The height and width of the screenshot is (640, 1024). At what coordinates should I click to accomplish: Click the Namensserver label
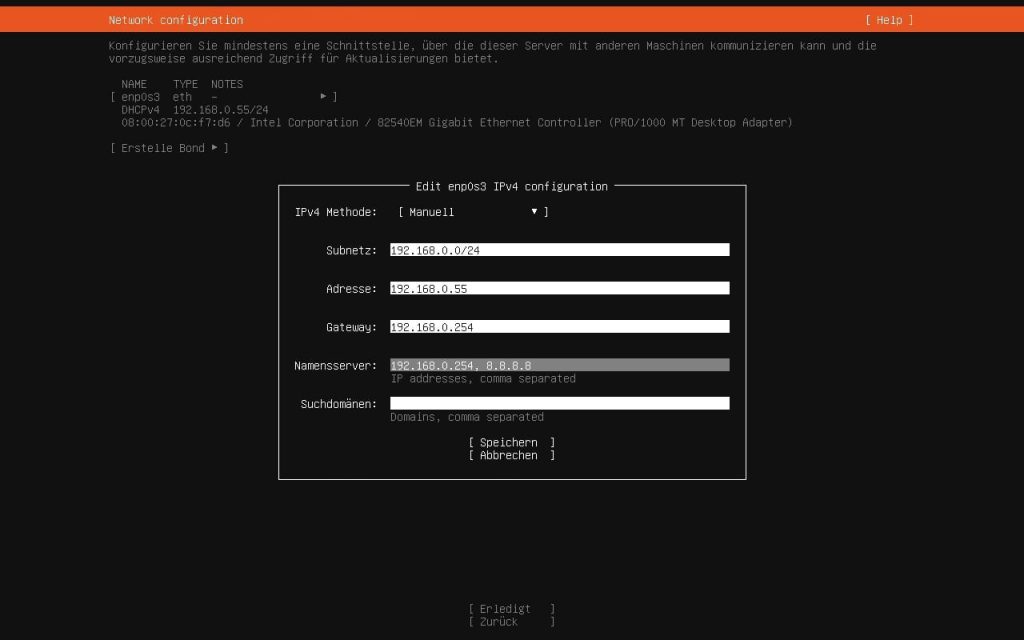[336, 366]
